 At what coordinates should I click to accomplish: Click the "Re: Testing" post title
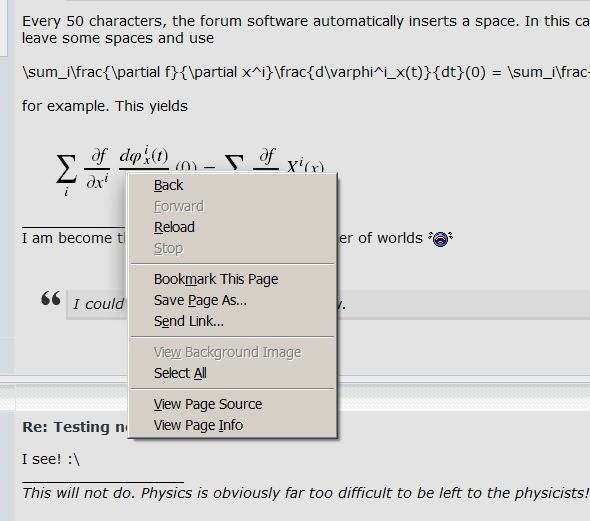(75, 427)
